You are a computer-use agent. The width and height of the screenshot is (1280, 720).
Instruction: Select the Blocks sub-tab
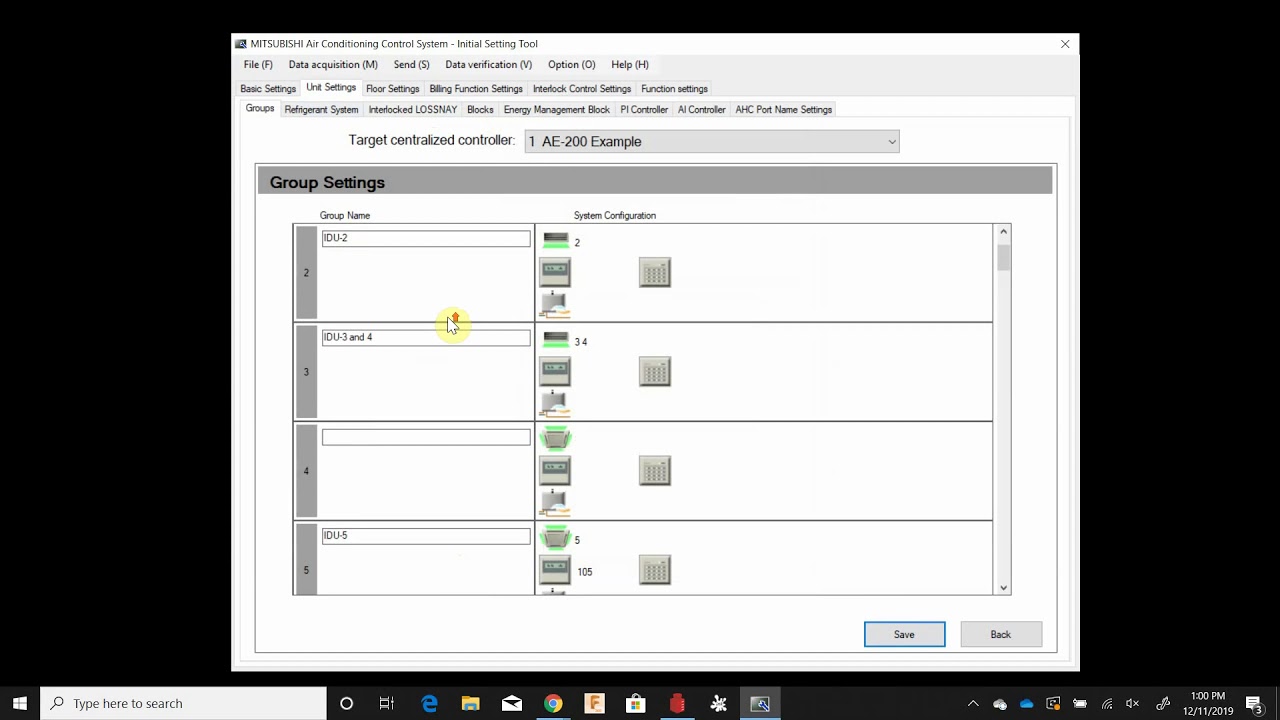pos(480,110)
